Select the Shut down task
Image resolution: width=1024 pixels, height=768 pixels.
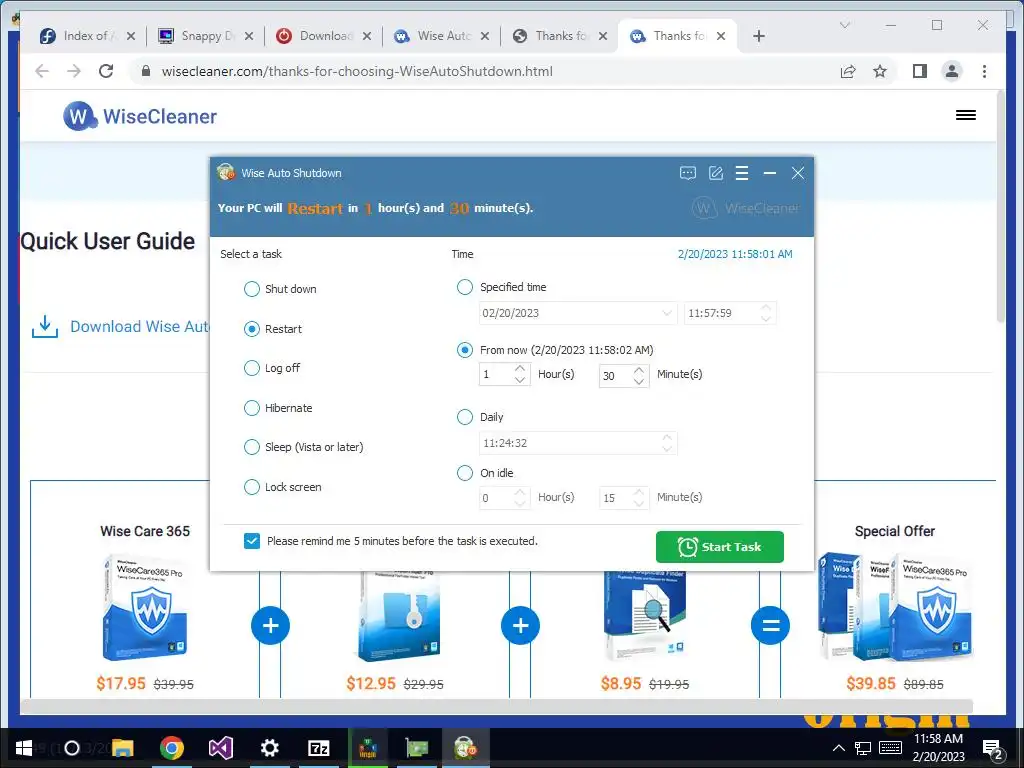click(x=251, y=289)
